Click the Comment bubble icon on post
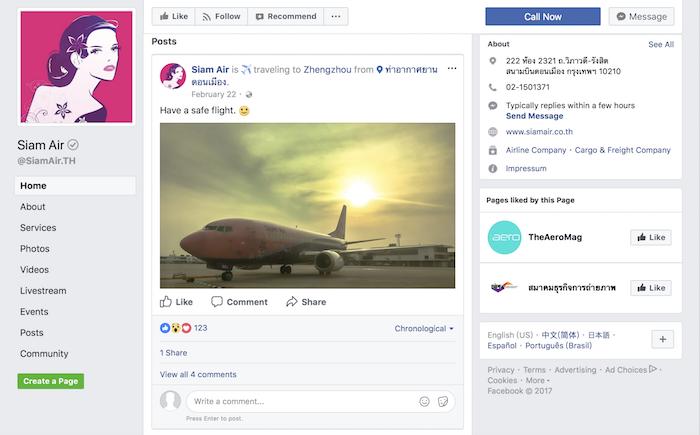This screenshot has height=435, width=700. tap(217, 302)
